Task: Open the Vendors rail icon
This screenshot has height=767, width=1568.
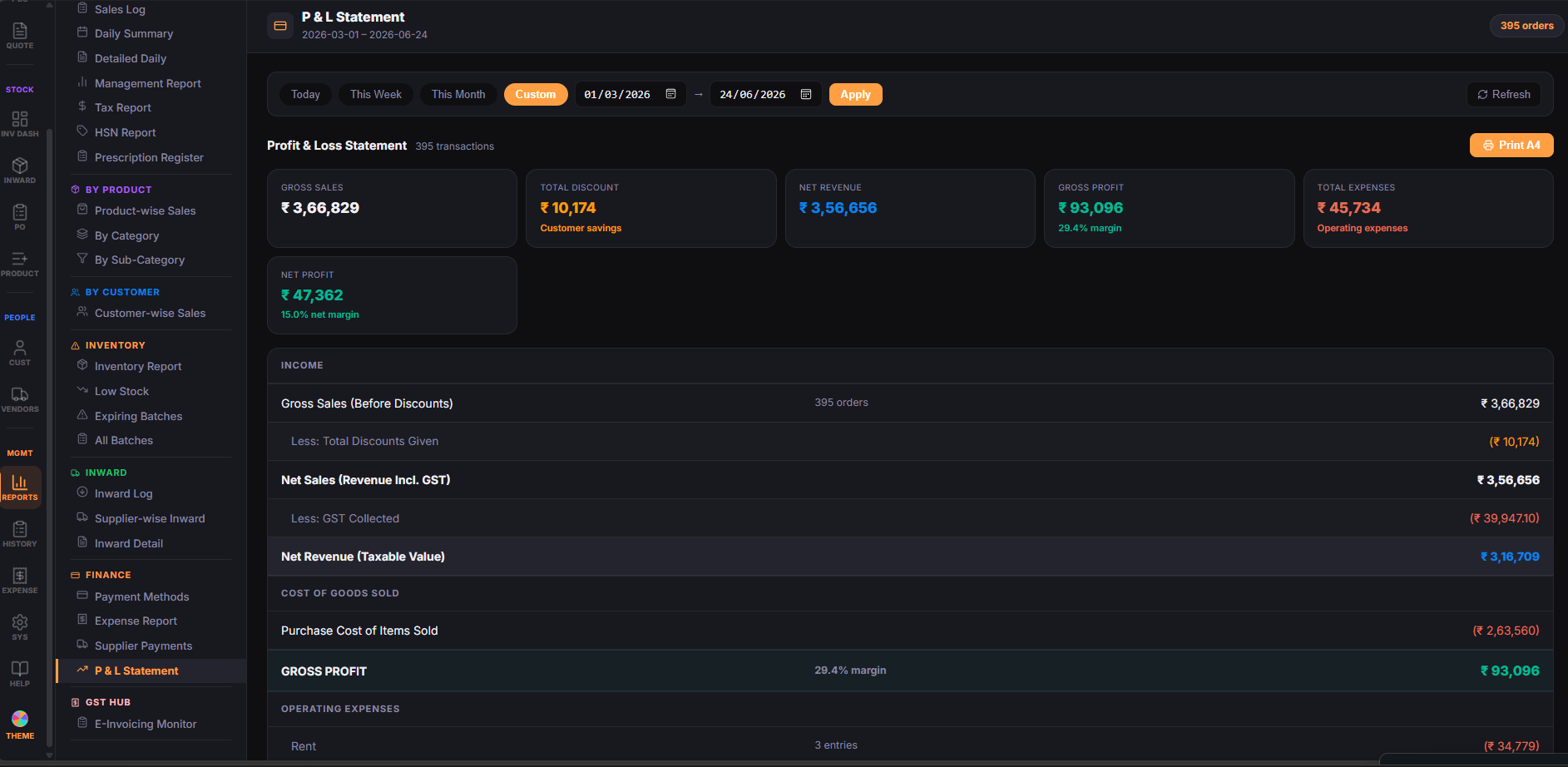Action: (20, 399)
